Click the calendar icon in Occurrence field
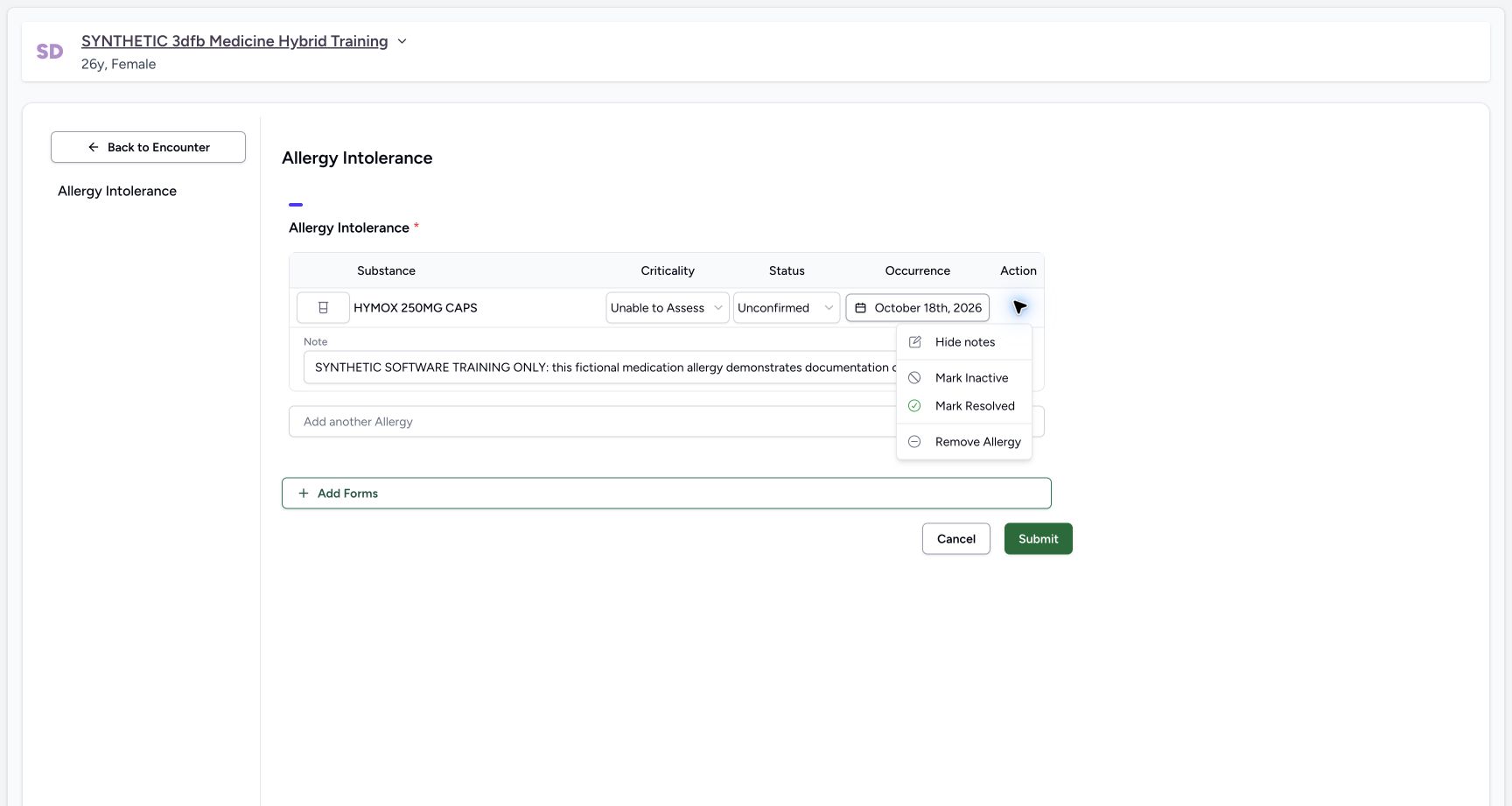1512x806 pixels. (x=861, y=308)
